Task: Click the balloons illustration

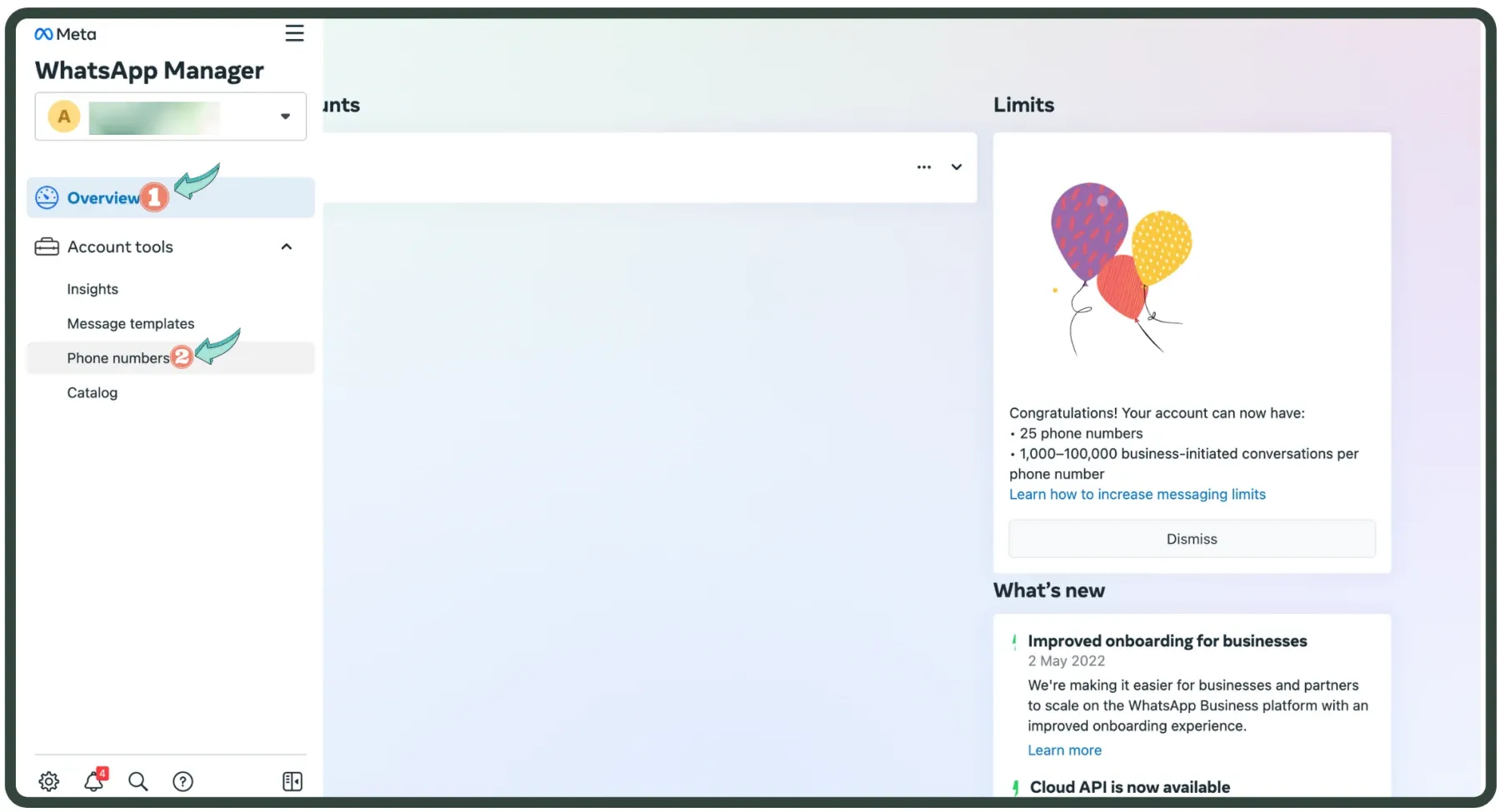Action: (x=1121, y=268)
